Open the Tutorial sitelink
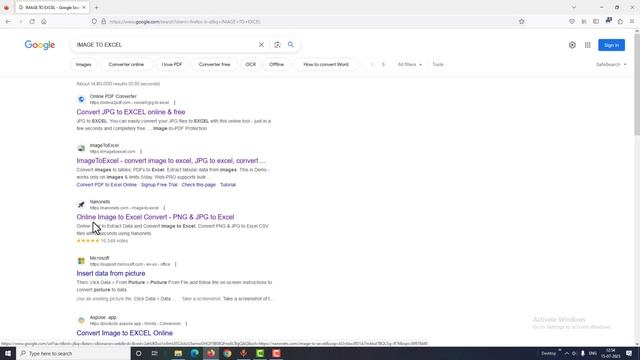The image size is (640, 360). 228,184
